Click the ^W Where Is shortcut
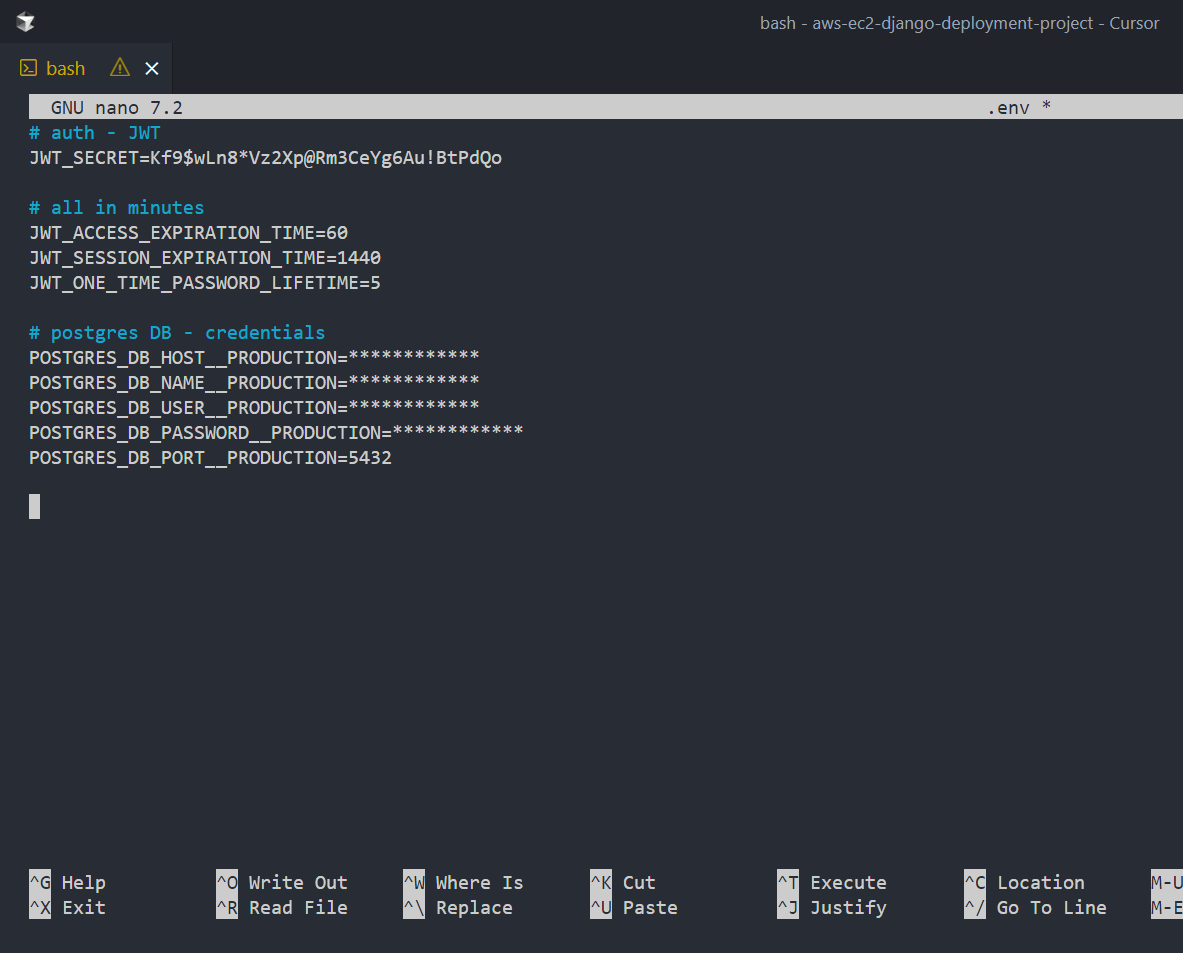This screenshot has width=1183, height=953. (x=463, y=882)
